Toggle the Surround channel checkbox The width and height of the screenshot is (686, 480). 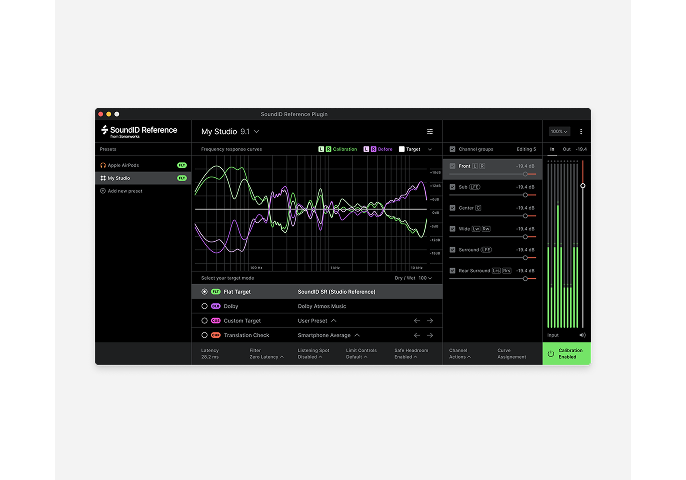tap(452, 250)
